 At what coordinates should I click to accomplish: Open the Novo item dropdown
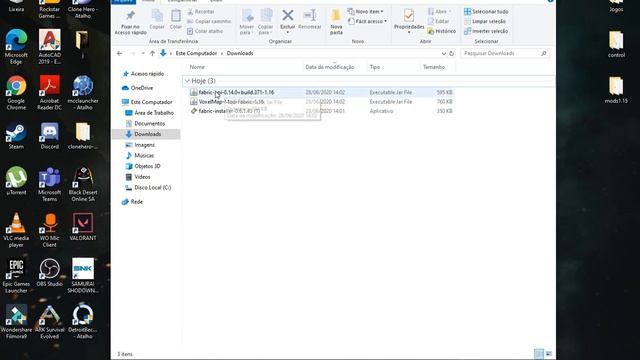[x=366, y=11]
